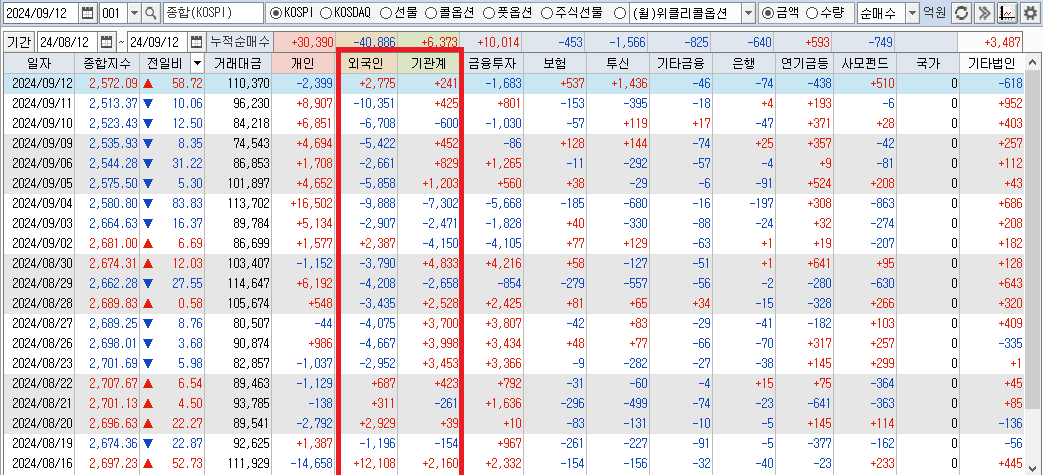
Task: Open the 순매수 dropdown
Action: coord(912,13)
